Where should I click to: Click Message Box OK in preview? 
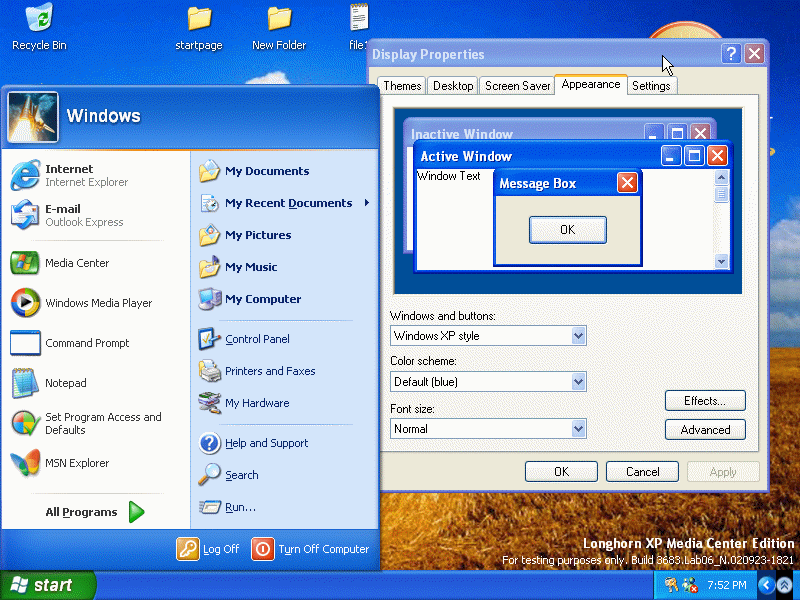pos(568,230)
